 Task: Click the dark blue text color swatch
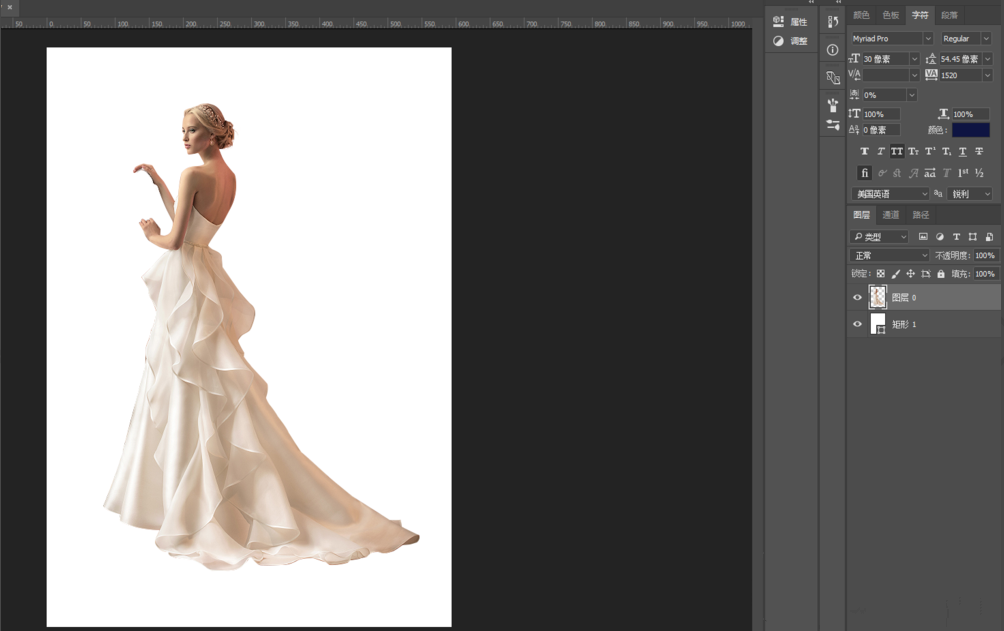pos(970,130)
